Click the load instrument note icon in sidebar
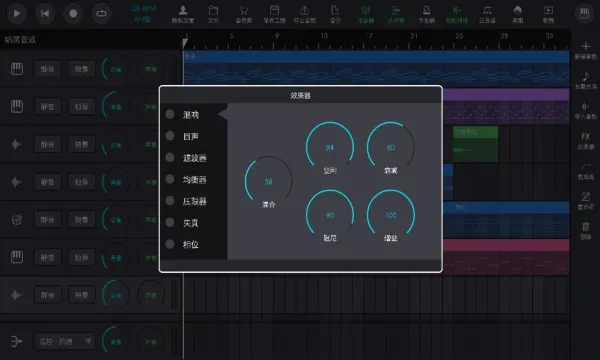This screenshot has width=600, height=360. [585, 77]
